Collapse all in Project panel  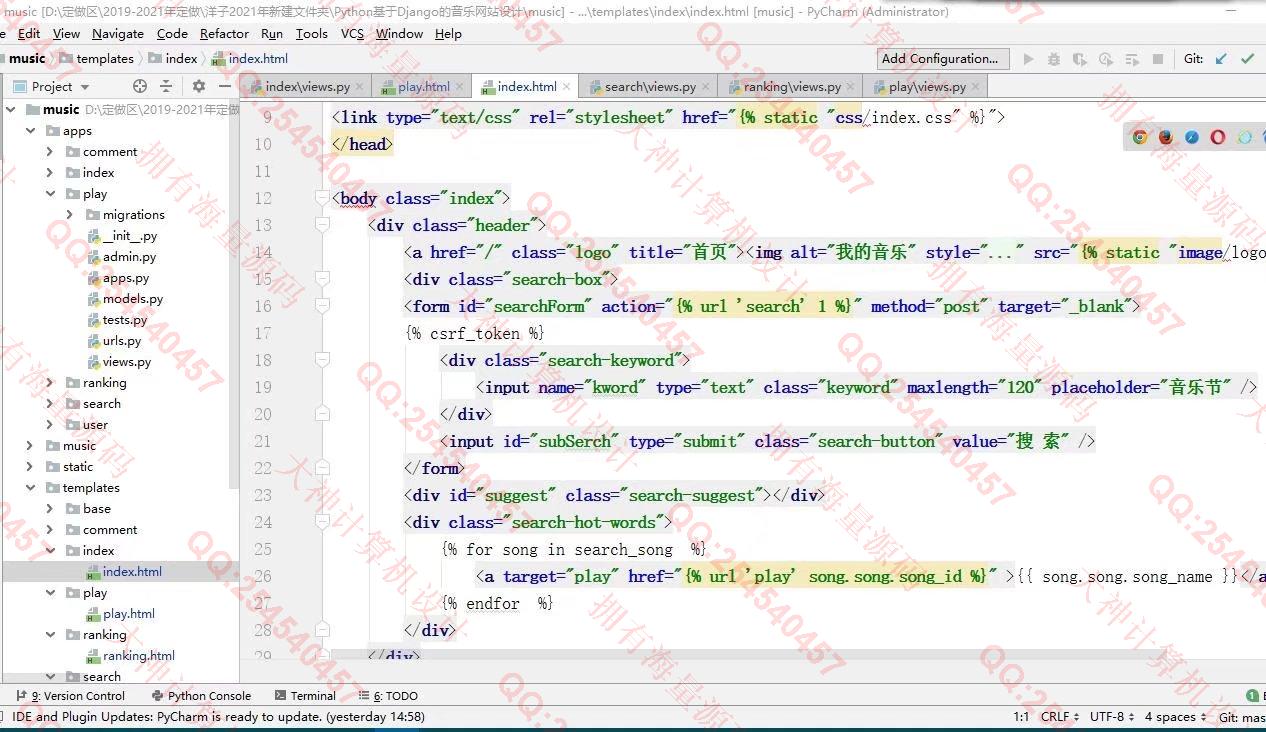(x=167, y=86)
